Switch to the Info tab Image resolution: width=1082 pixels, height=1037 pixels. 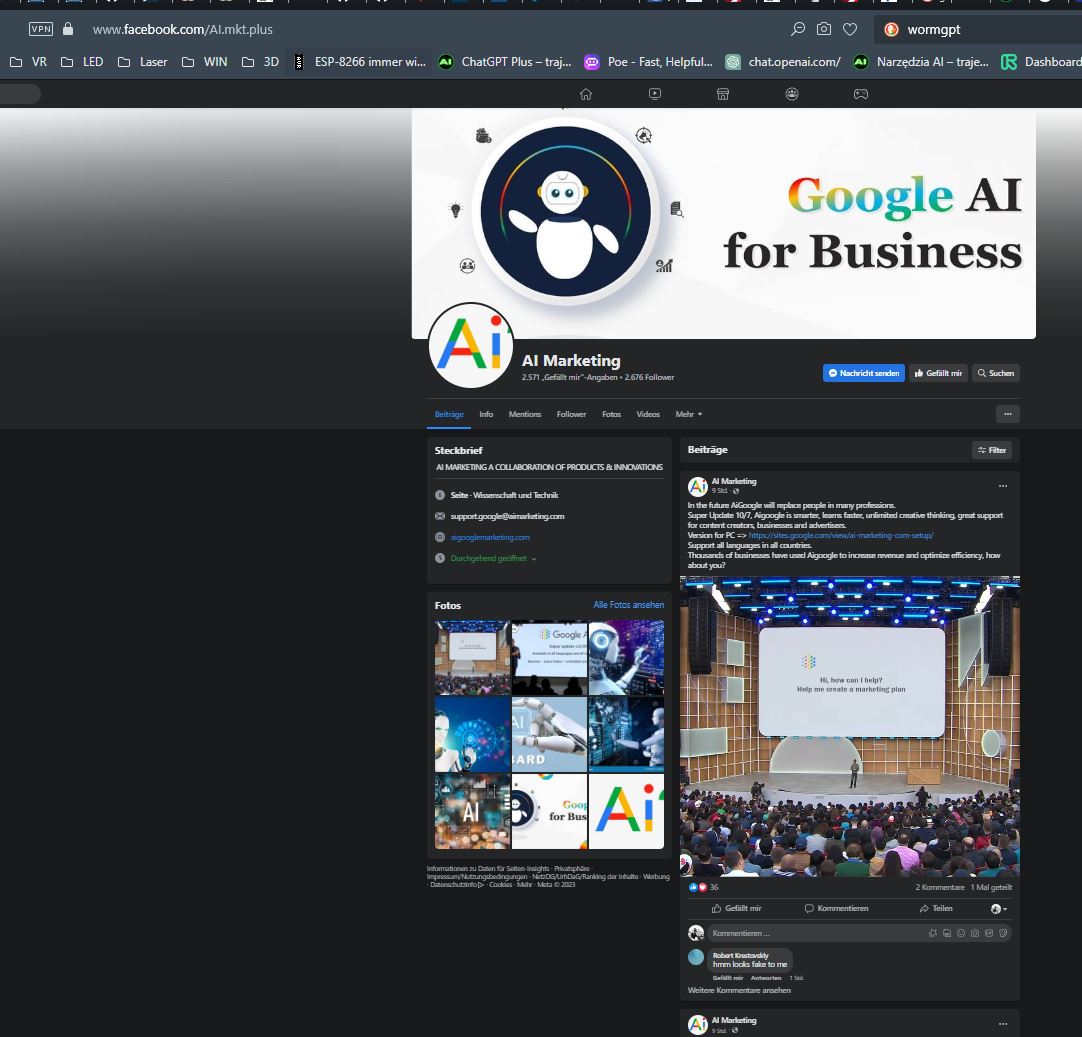click(x=486, y=414)
